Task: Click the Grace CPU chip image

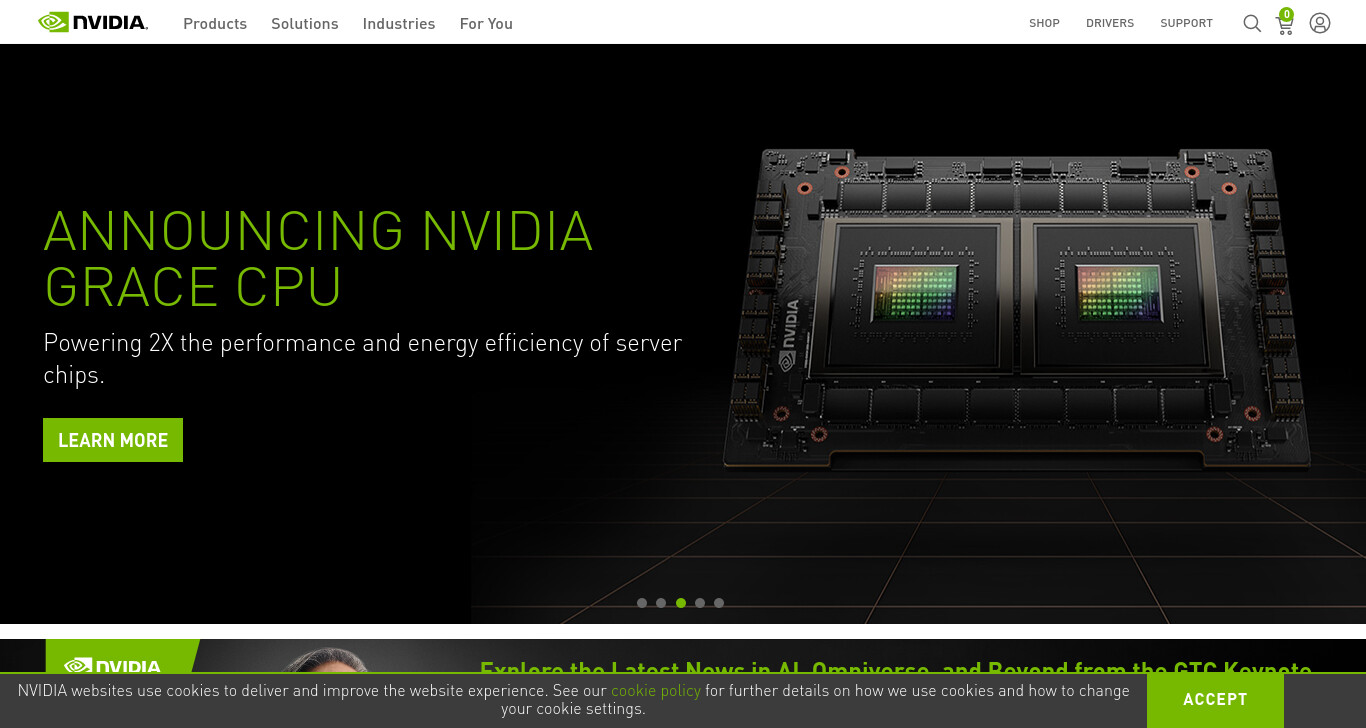Action: coord(1015,308)
